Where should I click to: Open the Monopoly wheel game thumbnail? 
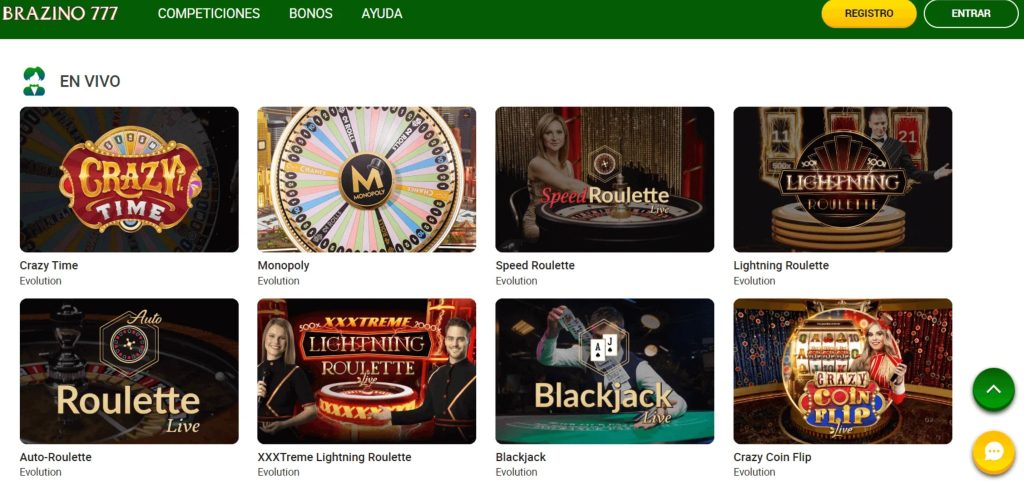[x=367, y=179]
